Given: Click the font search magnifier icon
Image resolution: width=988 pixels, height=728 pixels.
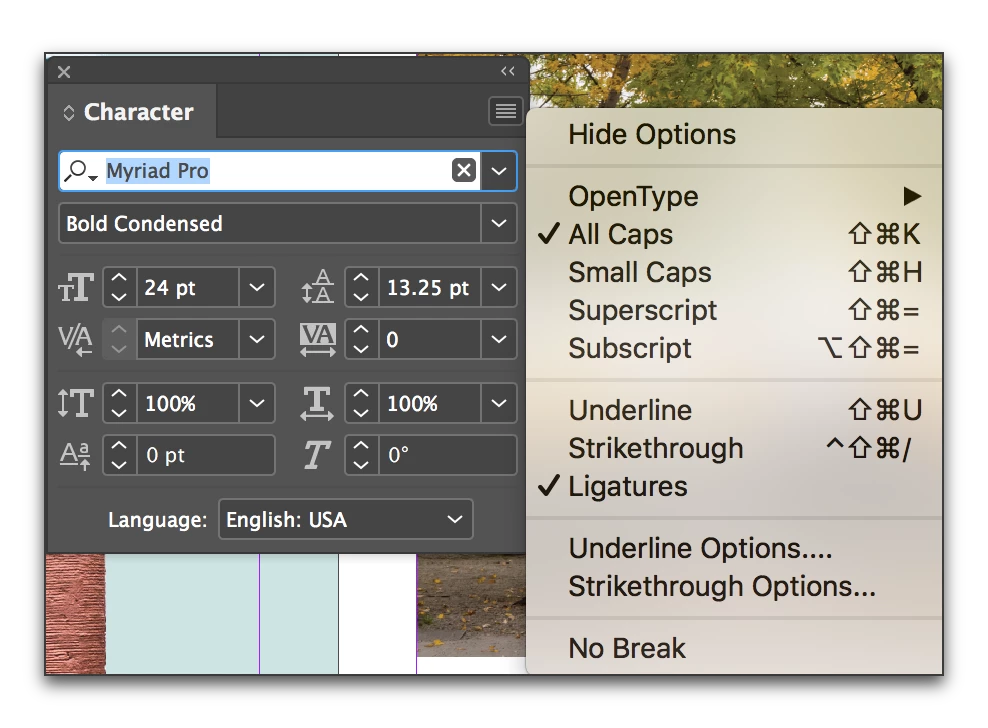Looking at the screenshot, I should pos(77,171).
